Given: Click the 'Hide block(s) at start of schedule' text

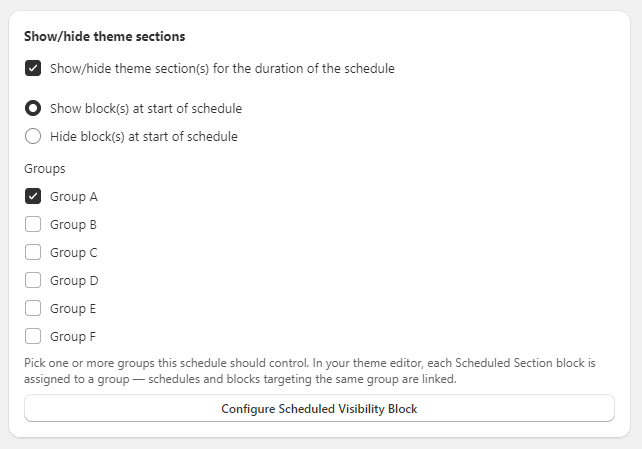Looking at the screenshot, I should [144, 137].
